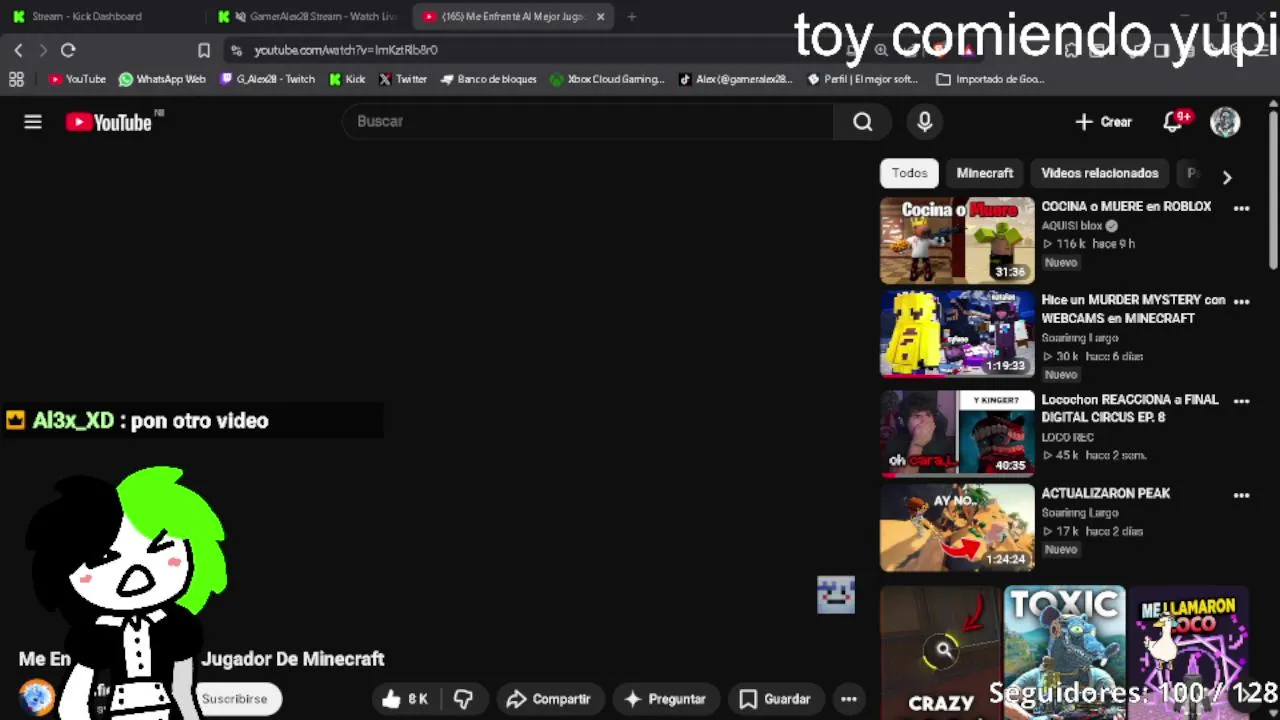Image resolution: width=1280 pixels, height=720 pixels.
Task: Open the G_Alex28 - Twitch bookmark
Action: (268, 79)
